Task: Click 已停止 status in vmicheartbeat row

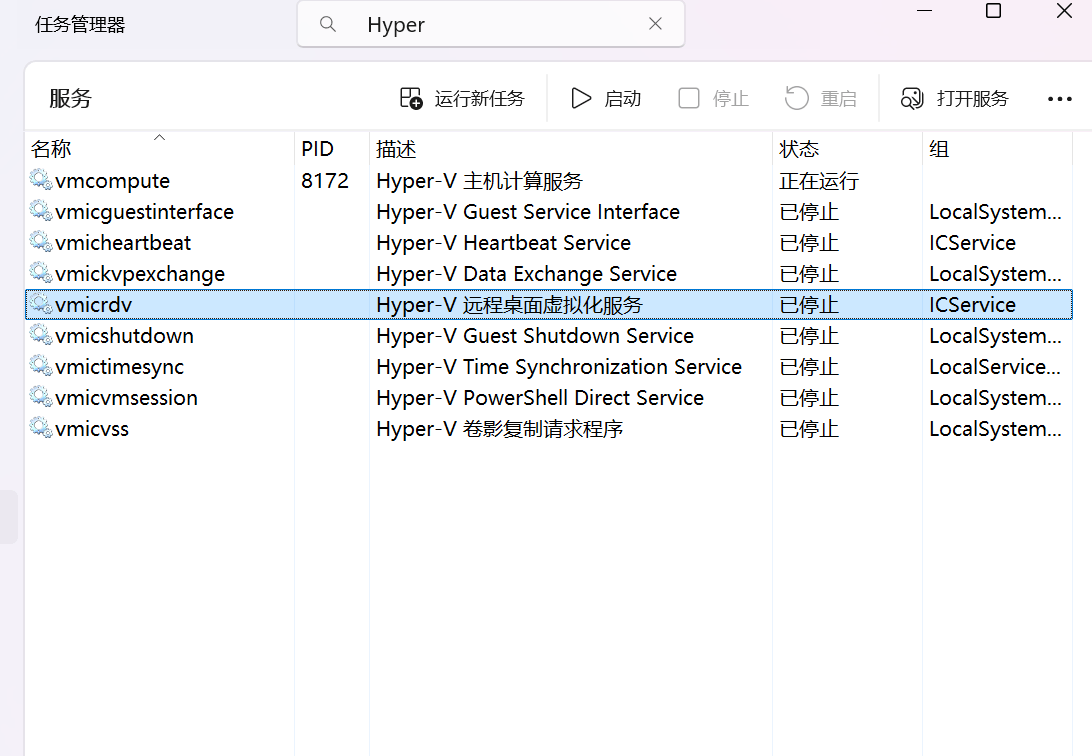Action: (x=809, y=243)
